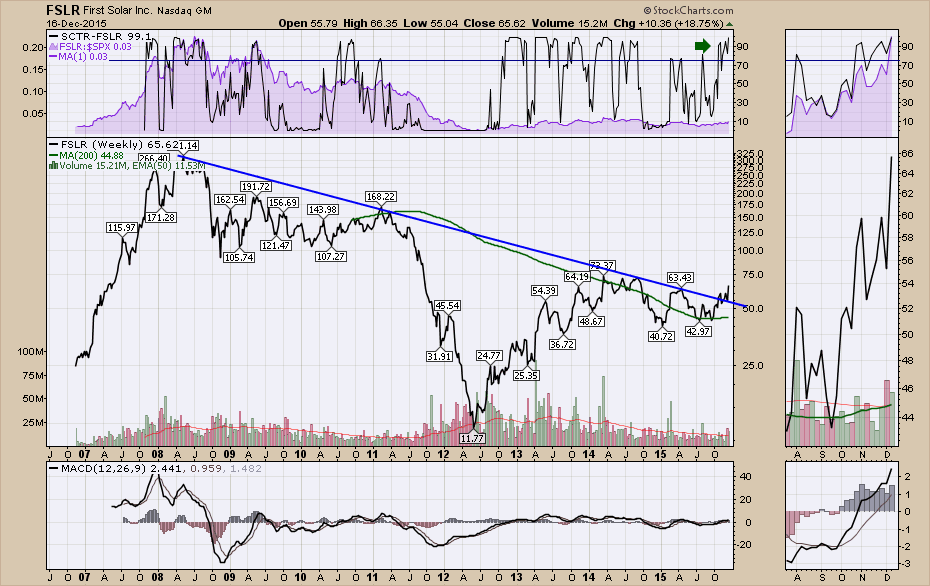The image size is (930, 586).
Task: Click the 54.39 price label
Action: tap(544, 290)
